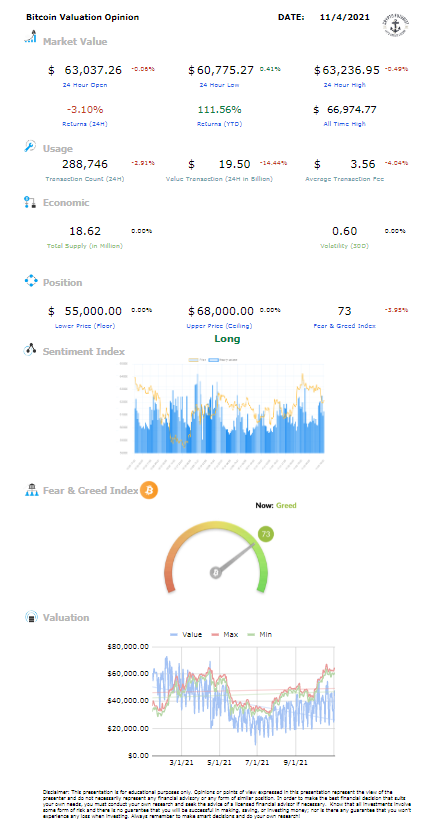This screenshot has width=440, height=837.
Task: Click the Position heading
Action: click(x=62, y=282)
